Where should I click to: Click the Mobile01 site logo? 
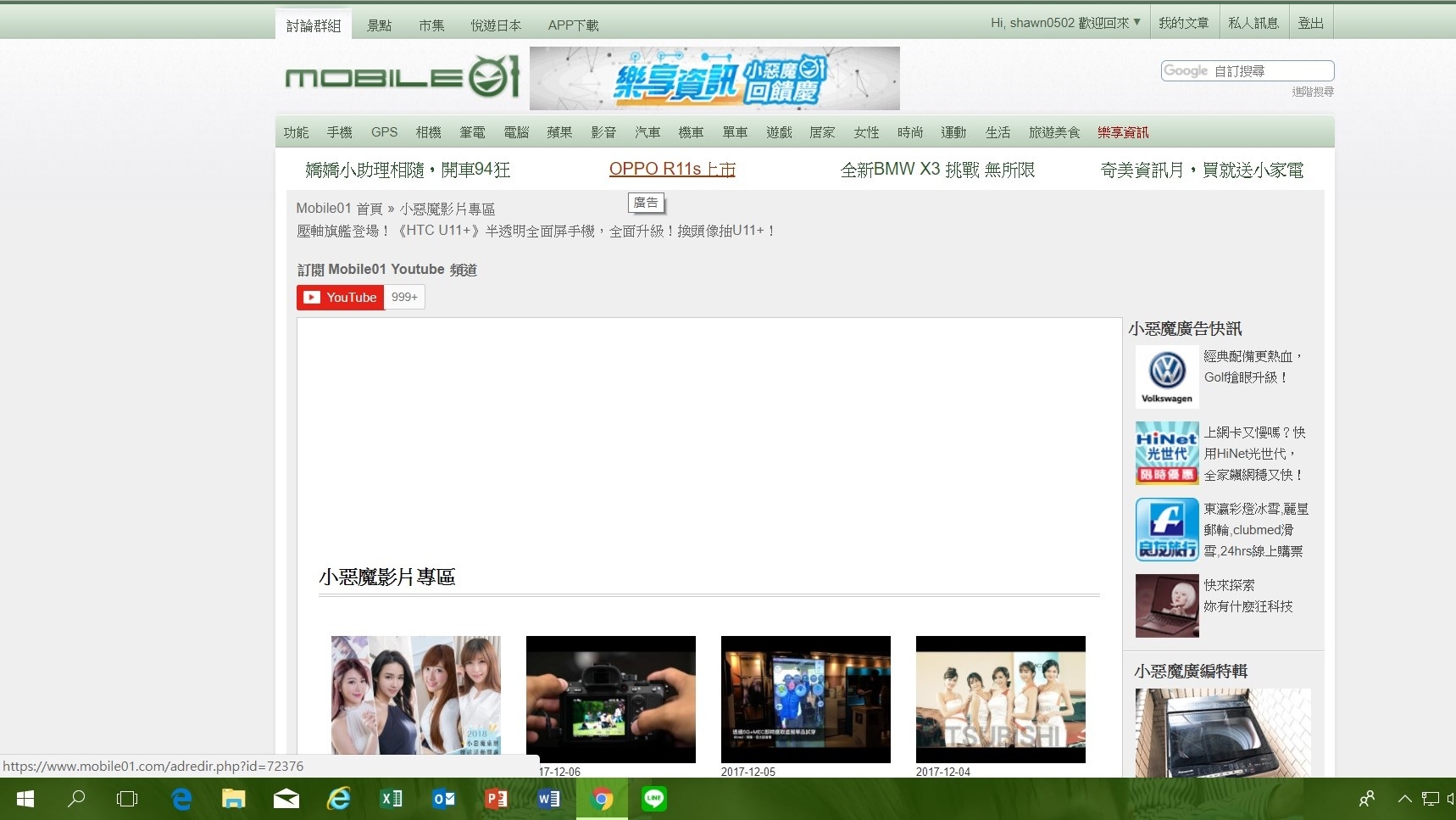pos(403,77)
